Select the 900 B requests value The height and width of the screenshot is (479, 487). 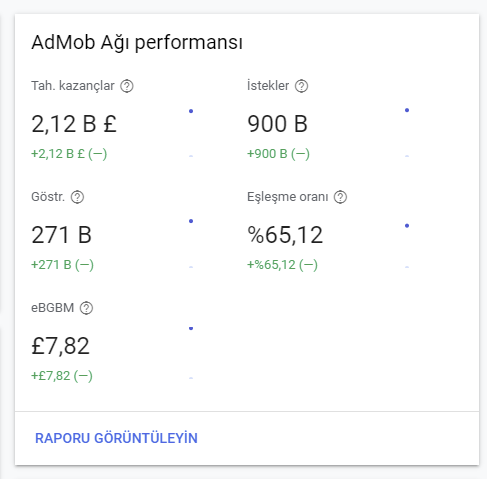coord(277,124)
